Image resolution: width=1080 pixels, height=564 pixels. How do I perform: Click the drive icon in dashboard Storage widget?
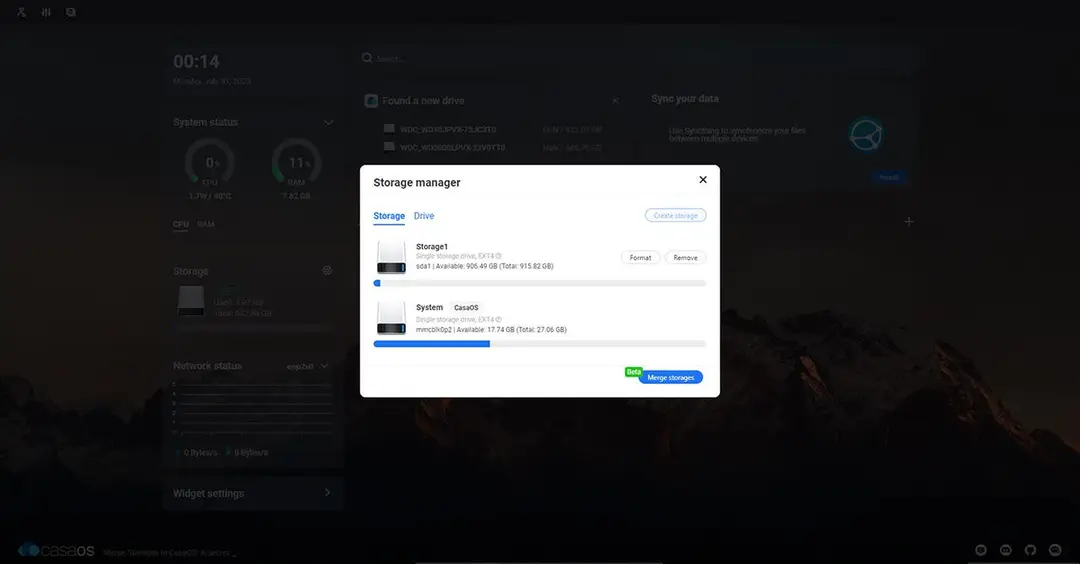point(191,301)
